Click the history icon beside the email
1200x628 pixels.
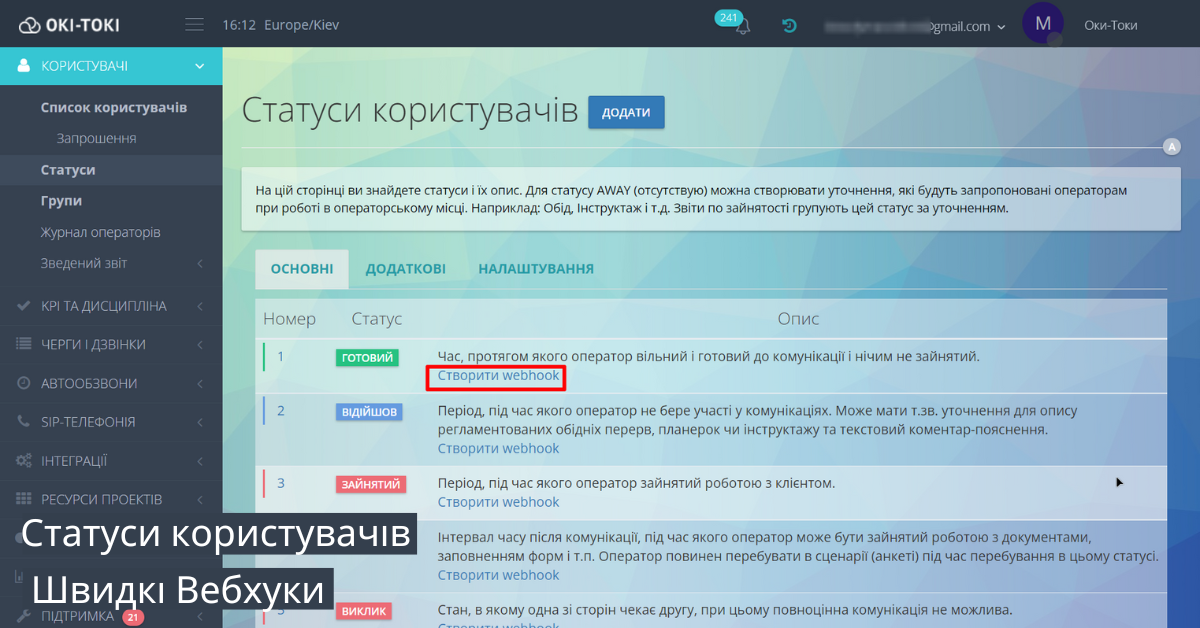pos(790,24)
